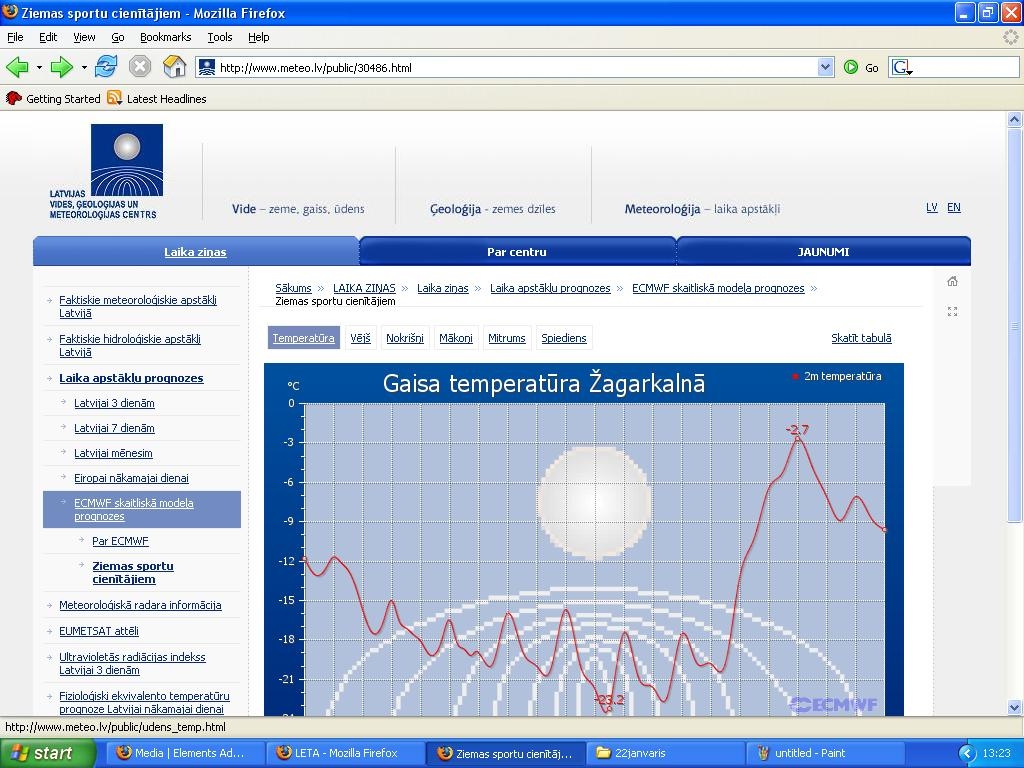Click the Latvijas Vides centre logo
Image resolution: width=1024 pixels, height=768 pixels.
(x=126, y=160)
